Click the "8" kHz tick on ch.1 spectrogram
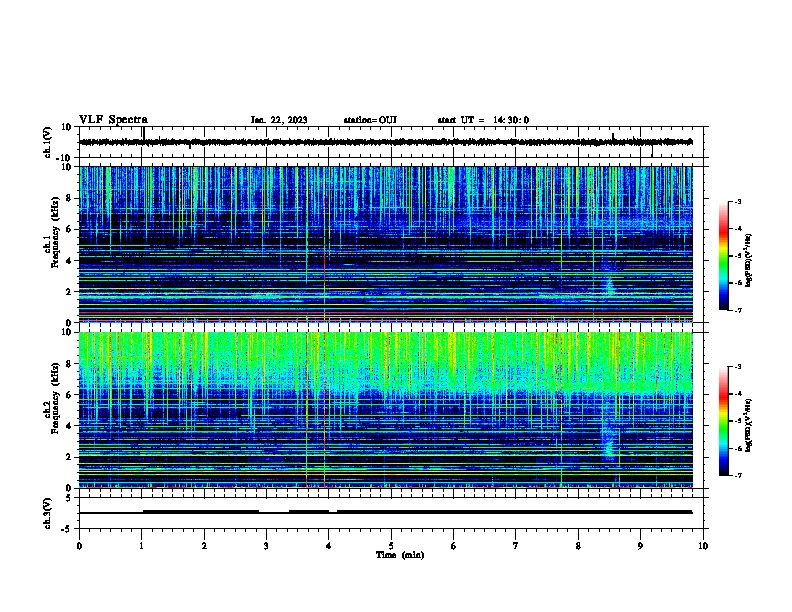 click(70, 198)
